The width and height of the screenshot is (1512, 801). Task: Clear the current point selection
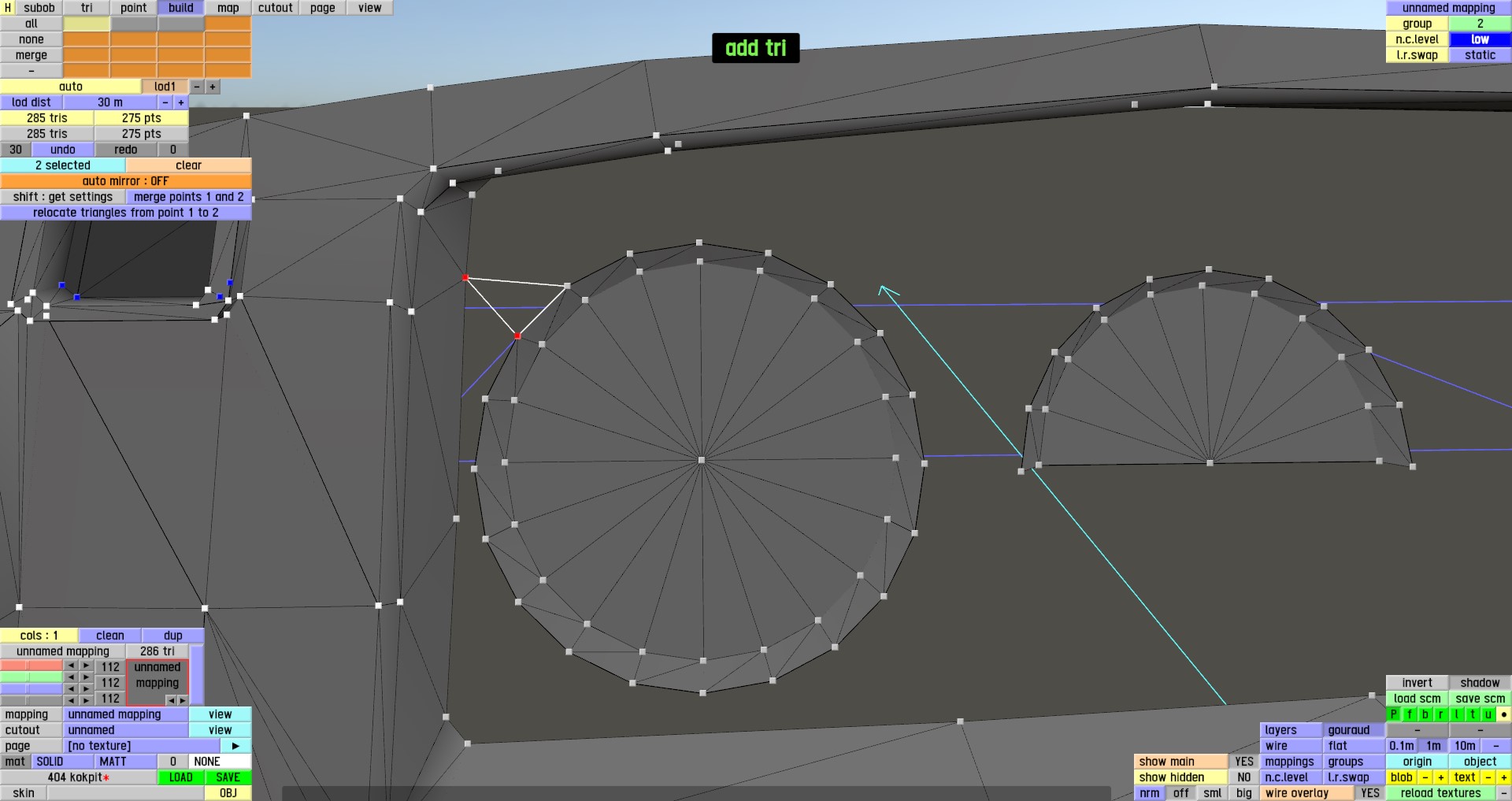(189, 165)
